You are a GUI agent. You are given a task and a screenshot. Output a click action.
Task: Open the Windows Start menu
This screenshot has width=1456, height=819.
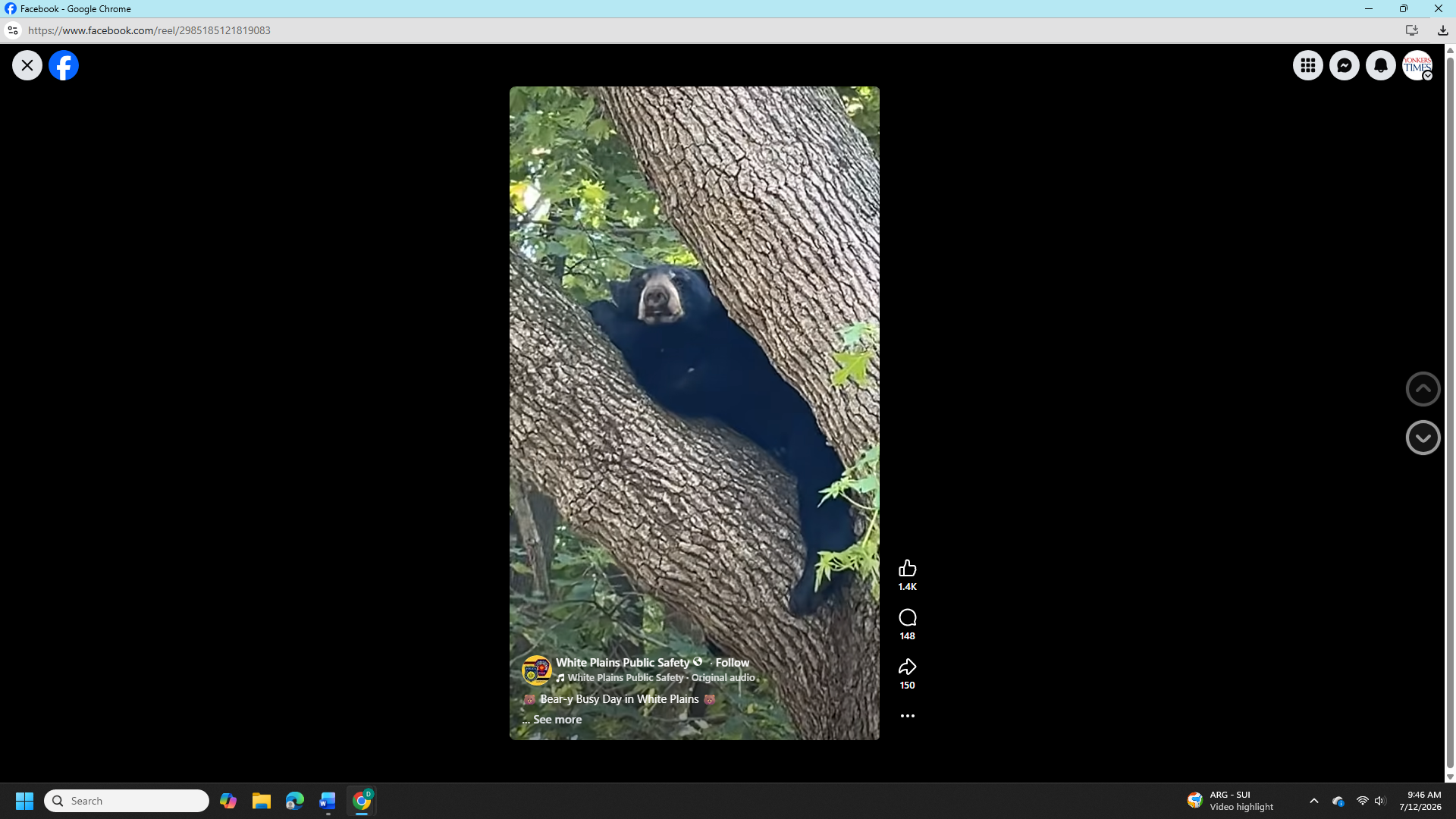point(24,801)
